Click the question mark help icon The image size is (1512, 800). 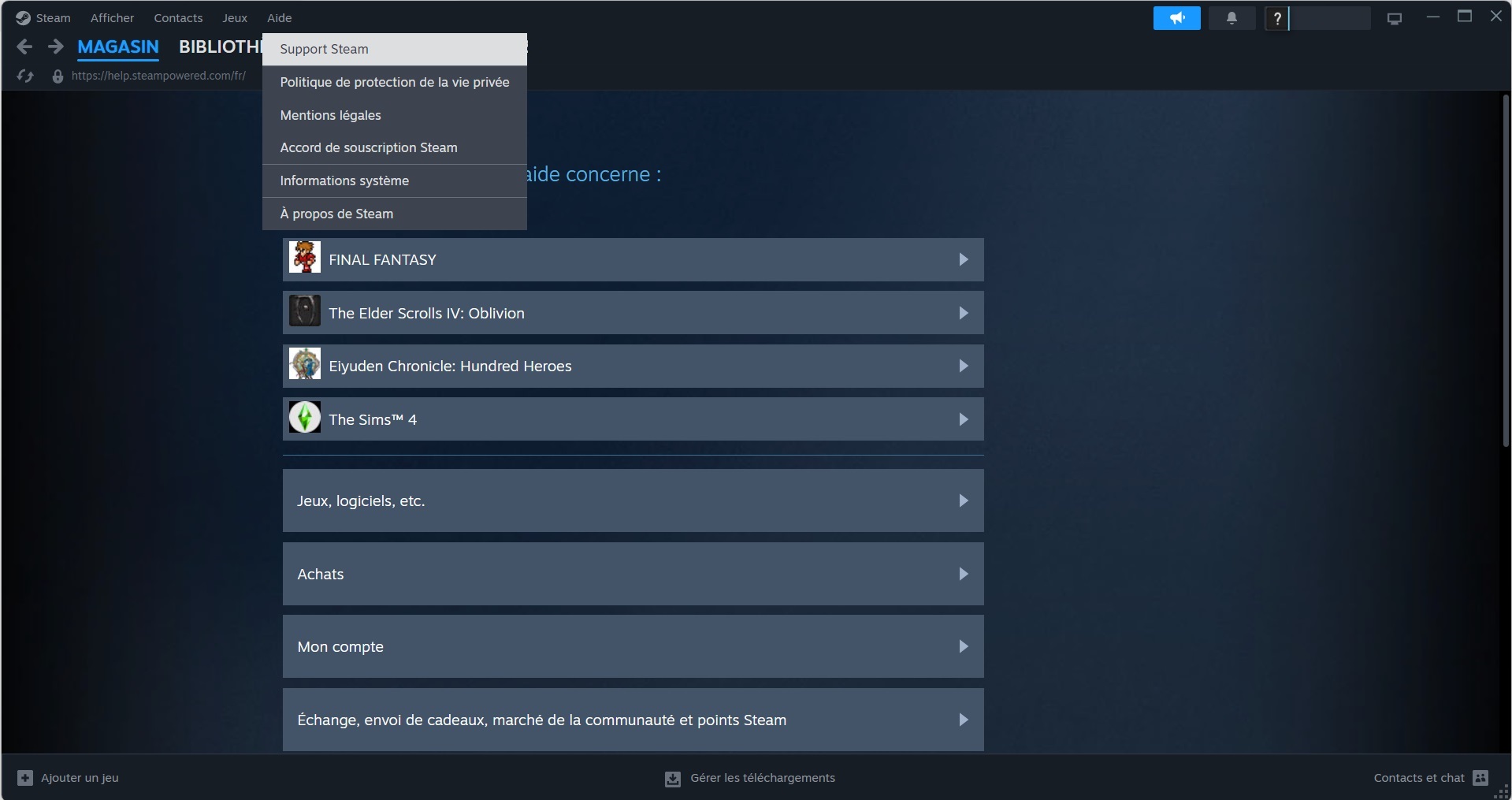pos(1277,18)
